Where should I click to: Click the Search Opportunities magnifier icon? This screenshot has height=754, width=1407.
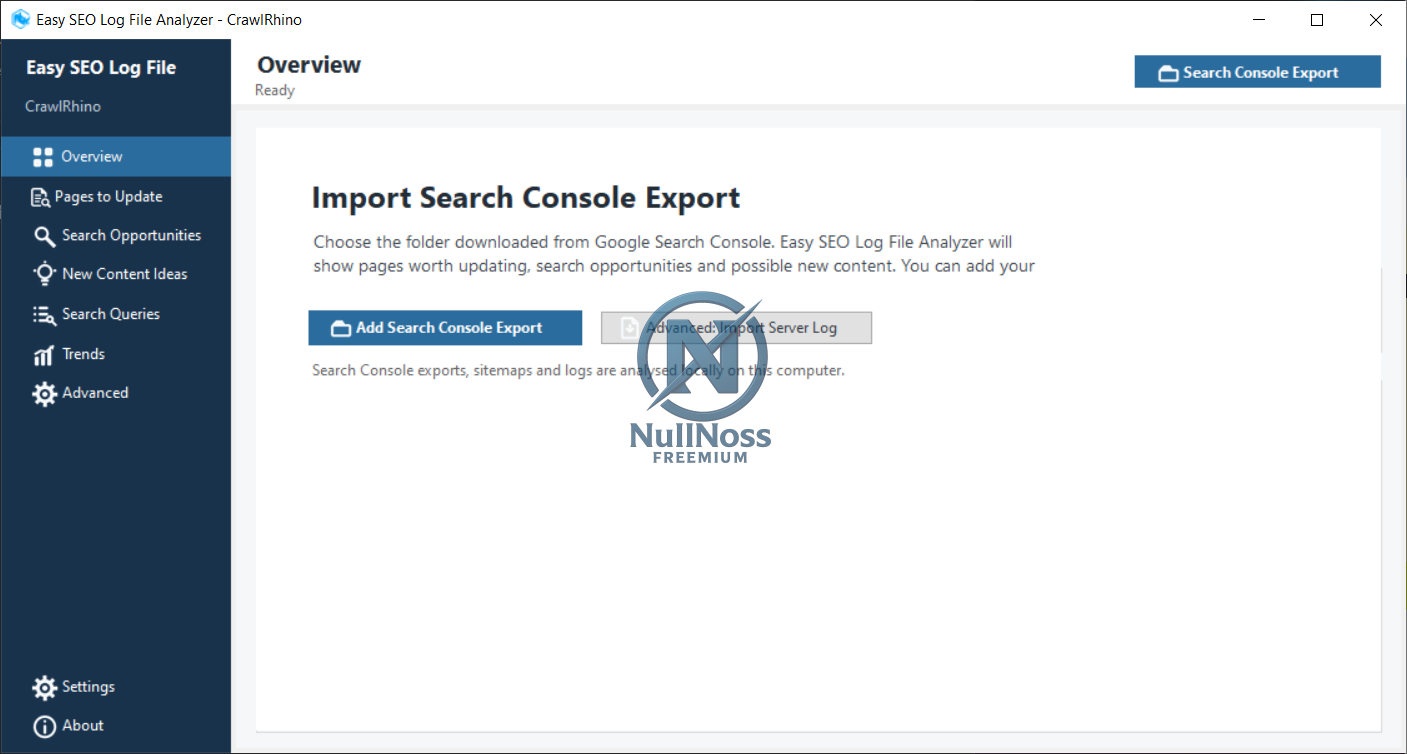coord(44,236)
